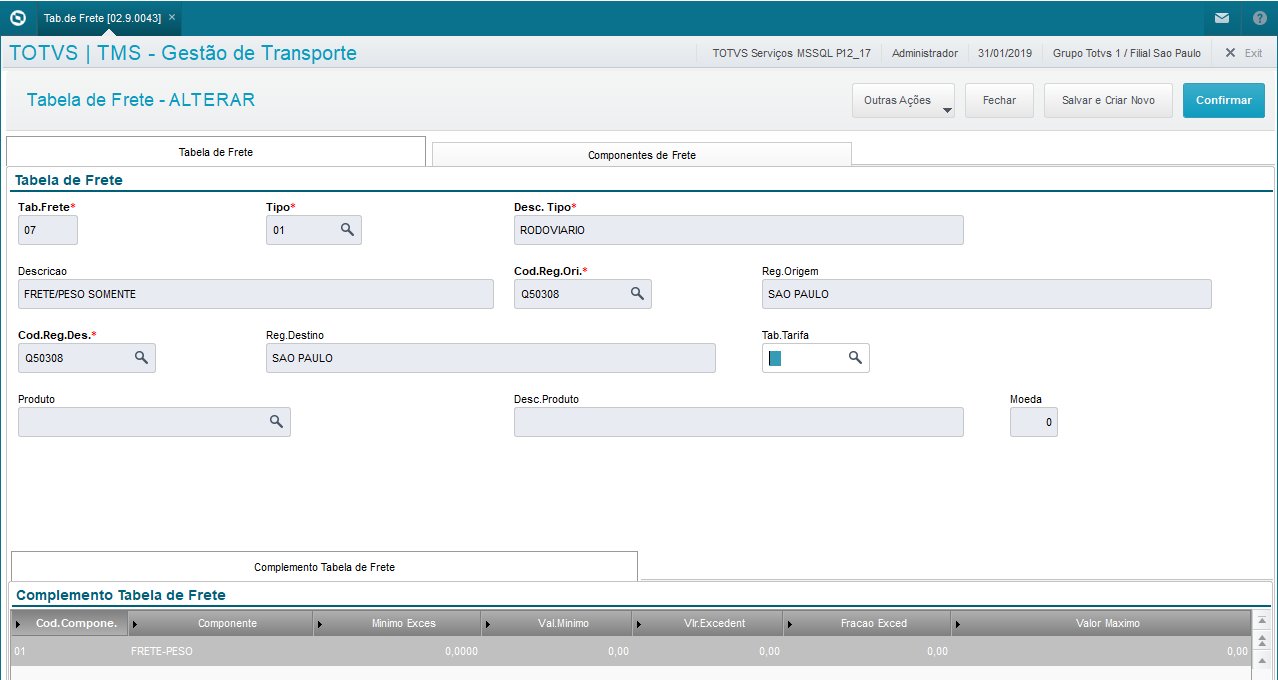Click the TOTVS logo icon in title bar
1278x680 pixels.
click(x=17, y=17)
